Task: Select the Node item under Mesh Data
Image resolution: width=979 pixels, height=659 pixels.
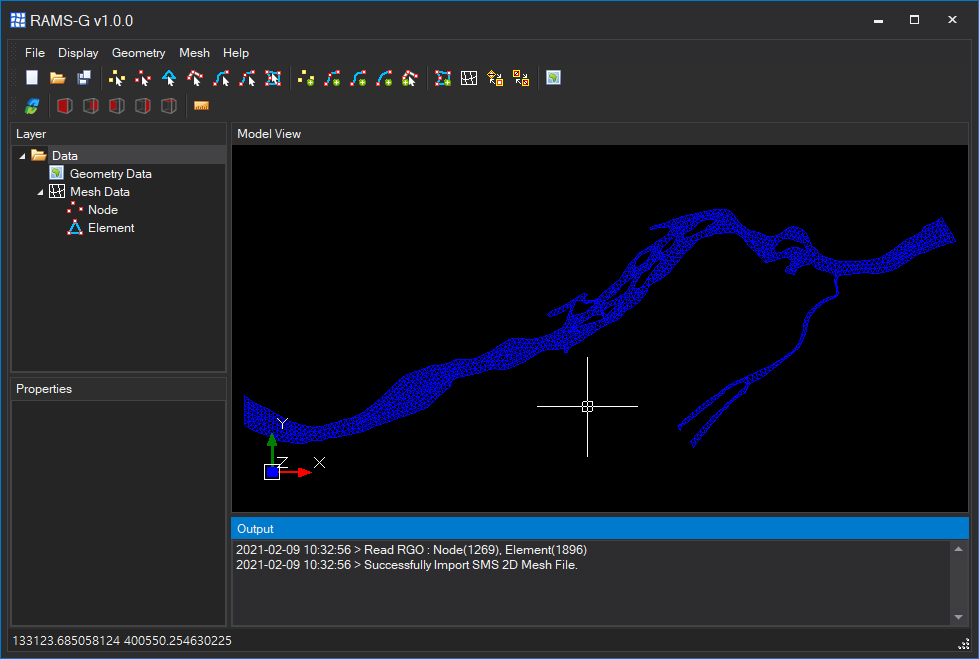Action: pos(102,210)
